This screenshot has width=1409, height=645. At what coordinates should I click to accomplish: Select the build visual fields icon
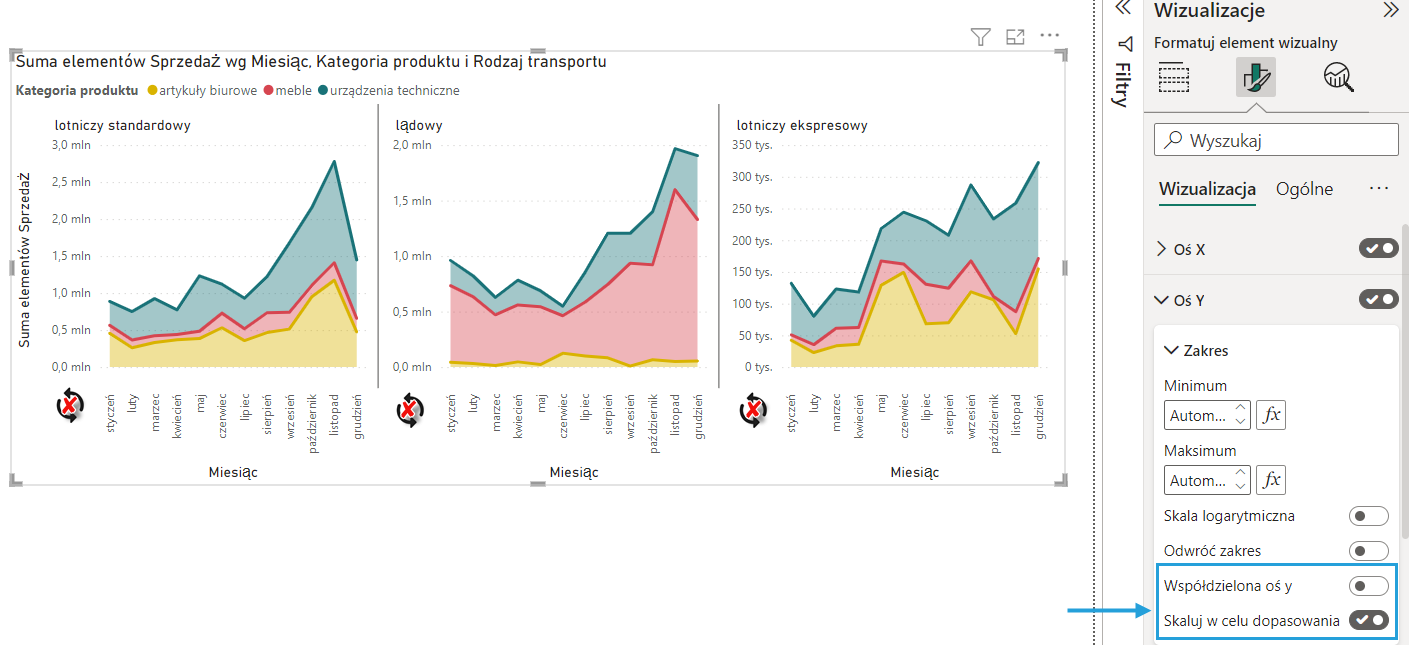(1174, 77)
